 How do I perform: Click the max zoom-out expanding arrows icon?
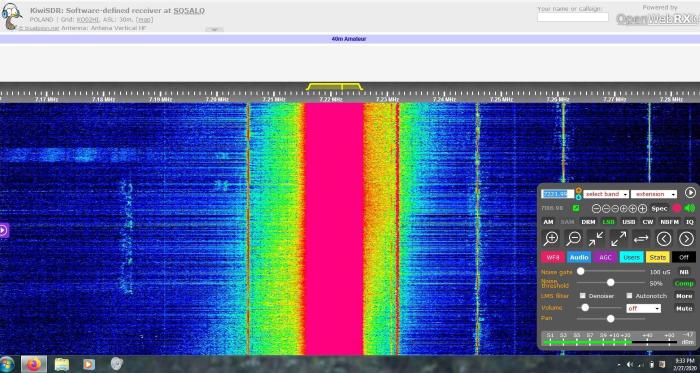618,239
